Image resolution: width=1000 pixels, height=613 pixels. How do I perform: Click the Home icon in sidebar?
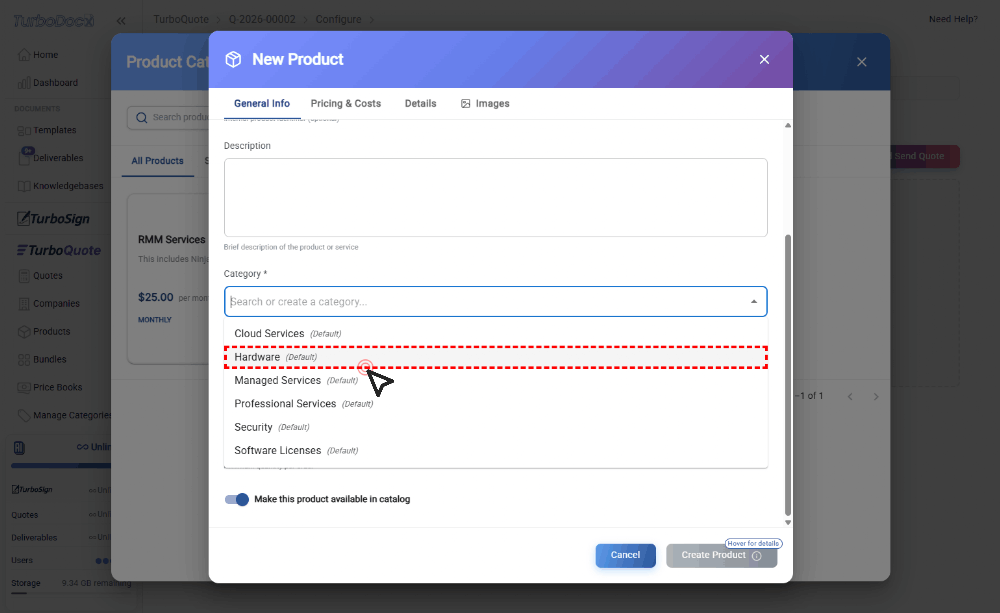24,55
